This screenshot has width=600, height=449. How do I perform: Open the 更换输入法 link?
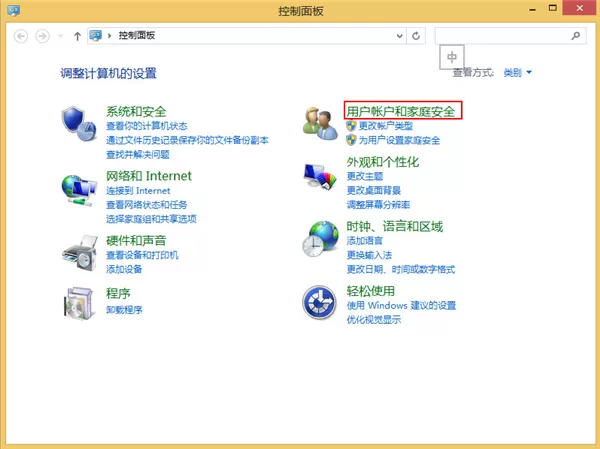[369, 255]
